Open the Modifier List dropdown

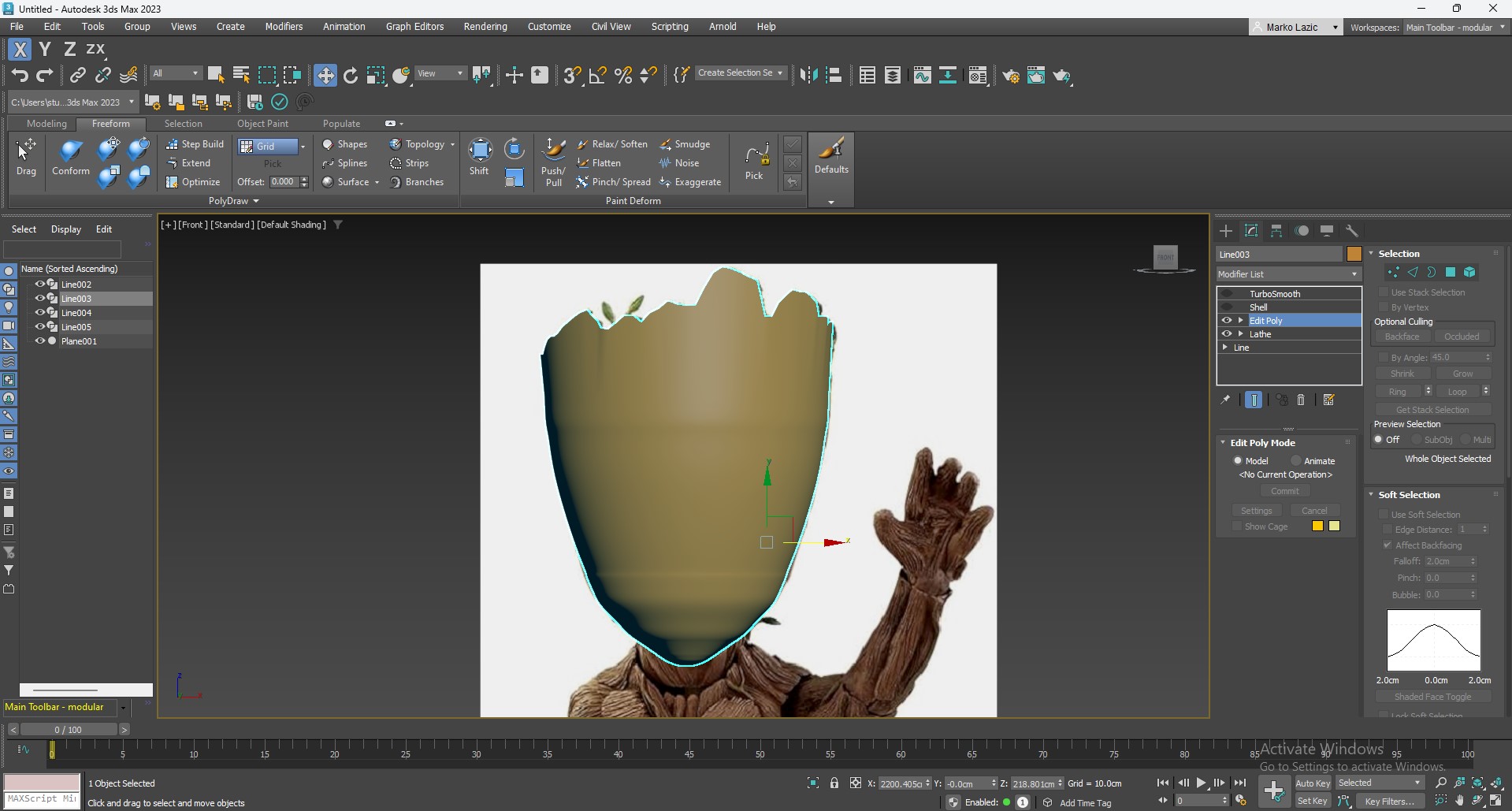point(1289,274)
